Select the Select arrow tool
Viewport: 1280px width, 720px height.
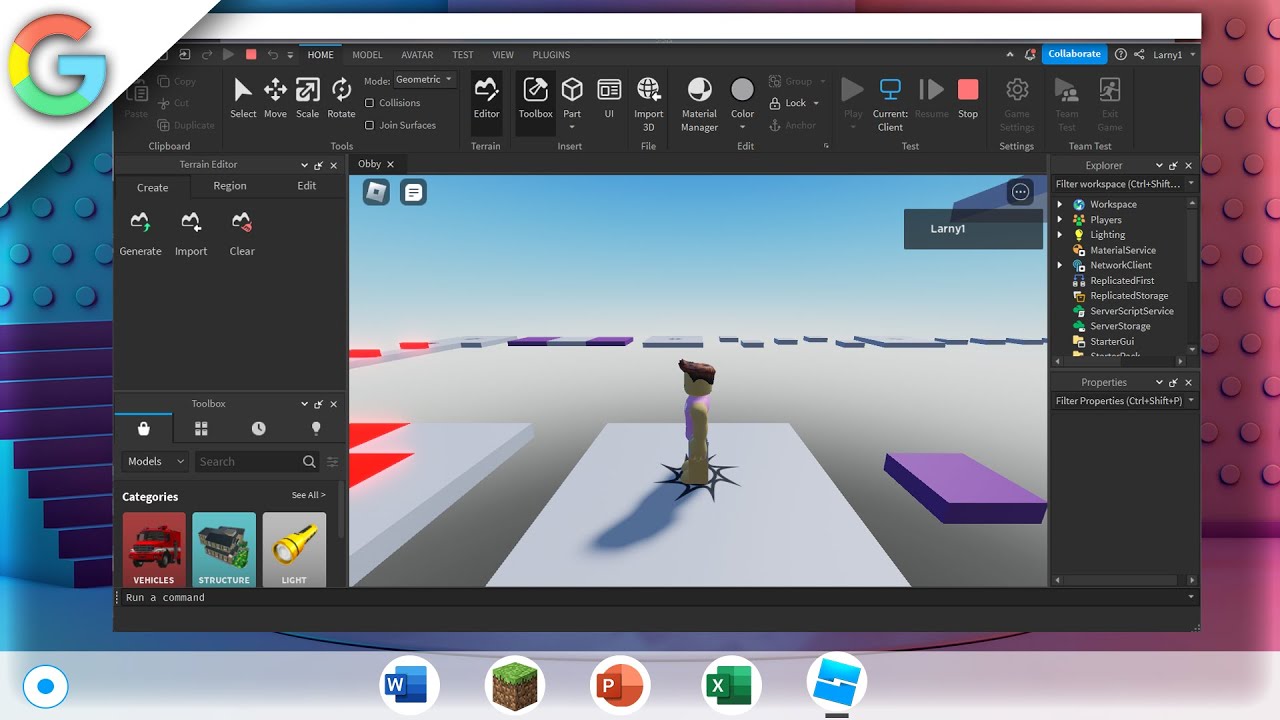point(243,98)
